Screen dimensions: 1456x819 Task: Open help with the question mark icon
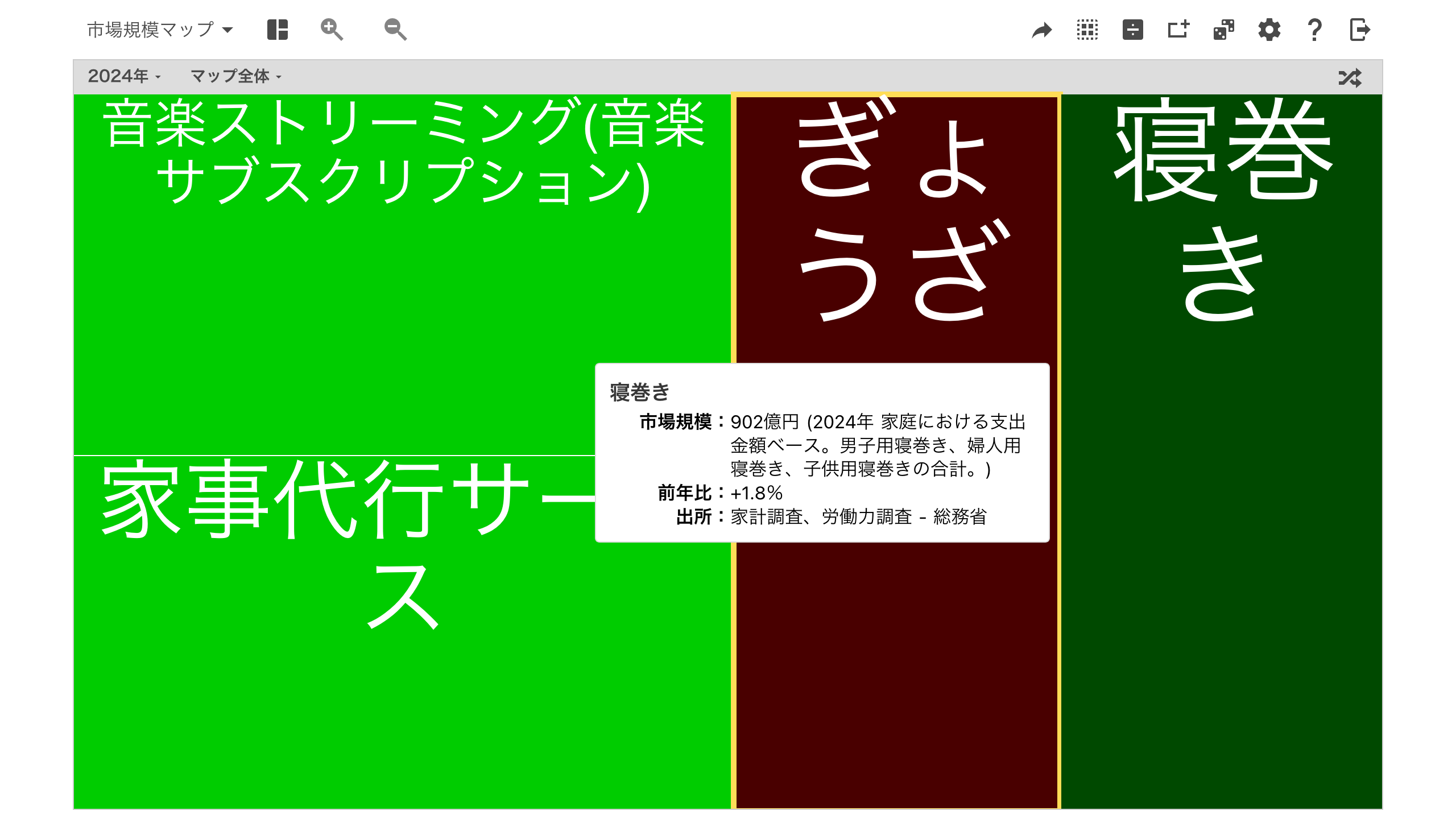point(1315,30)
